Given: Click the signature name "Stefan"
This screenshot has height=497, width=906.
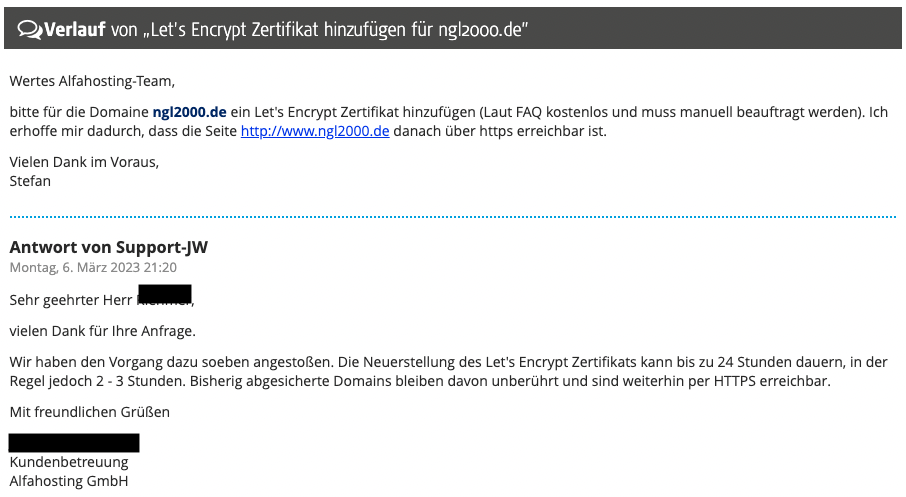Looking at the screenshot, I should (x=30, y=181).
